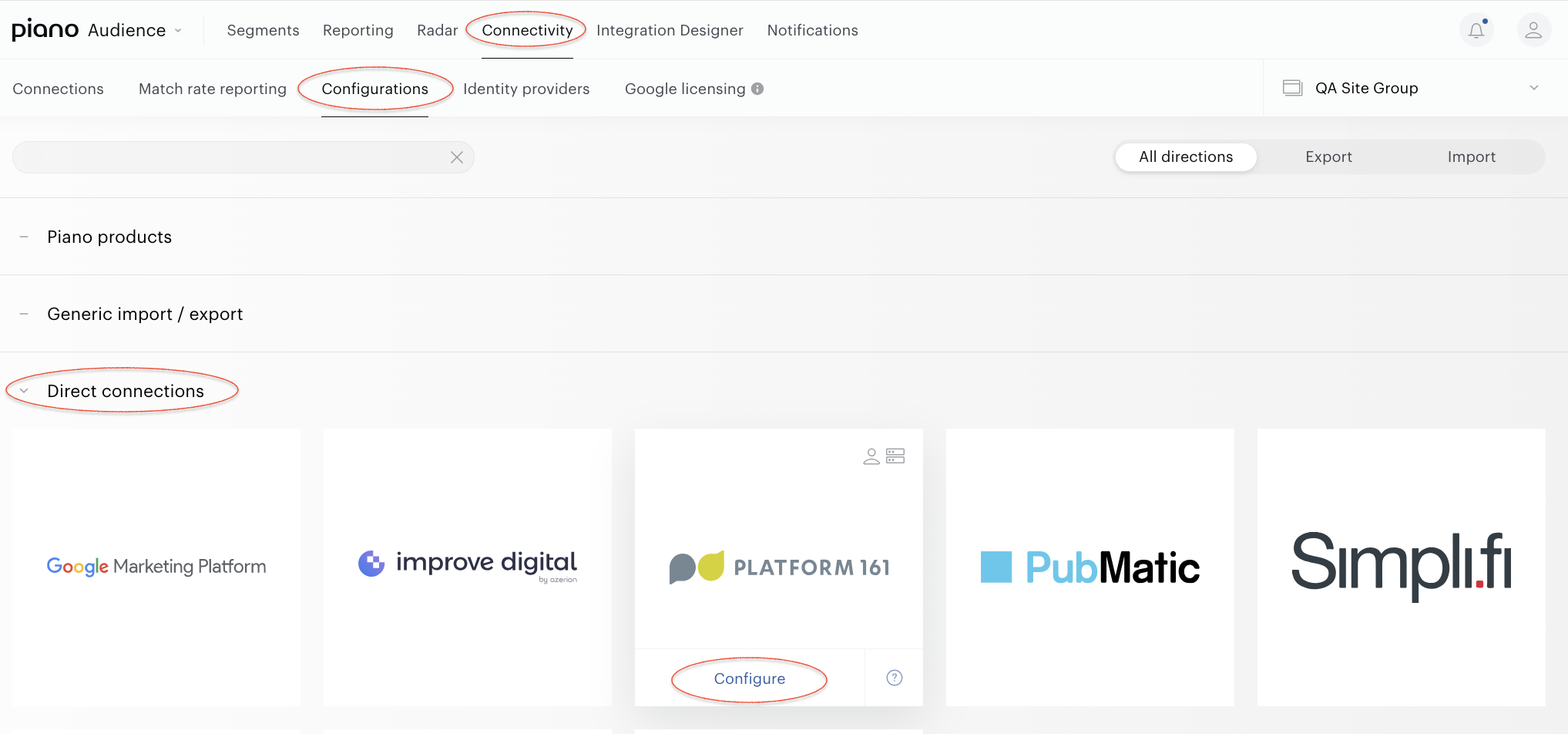This screenshot has height=734, width=1568.
Task: Click the Platform 161 logo
Action: [779, 567]
